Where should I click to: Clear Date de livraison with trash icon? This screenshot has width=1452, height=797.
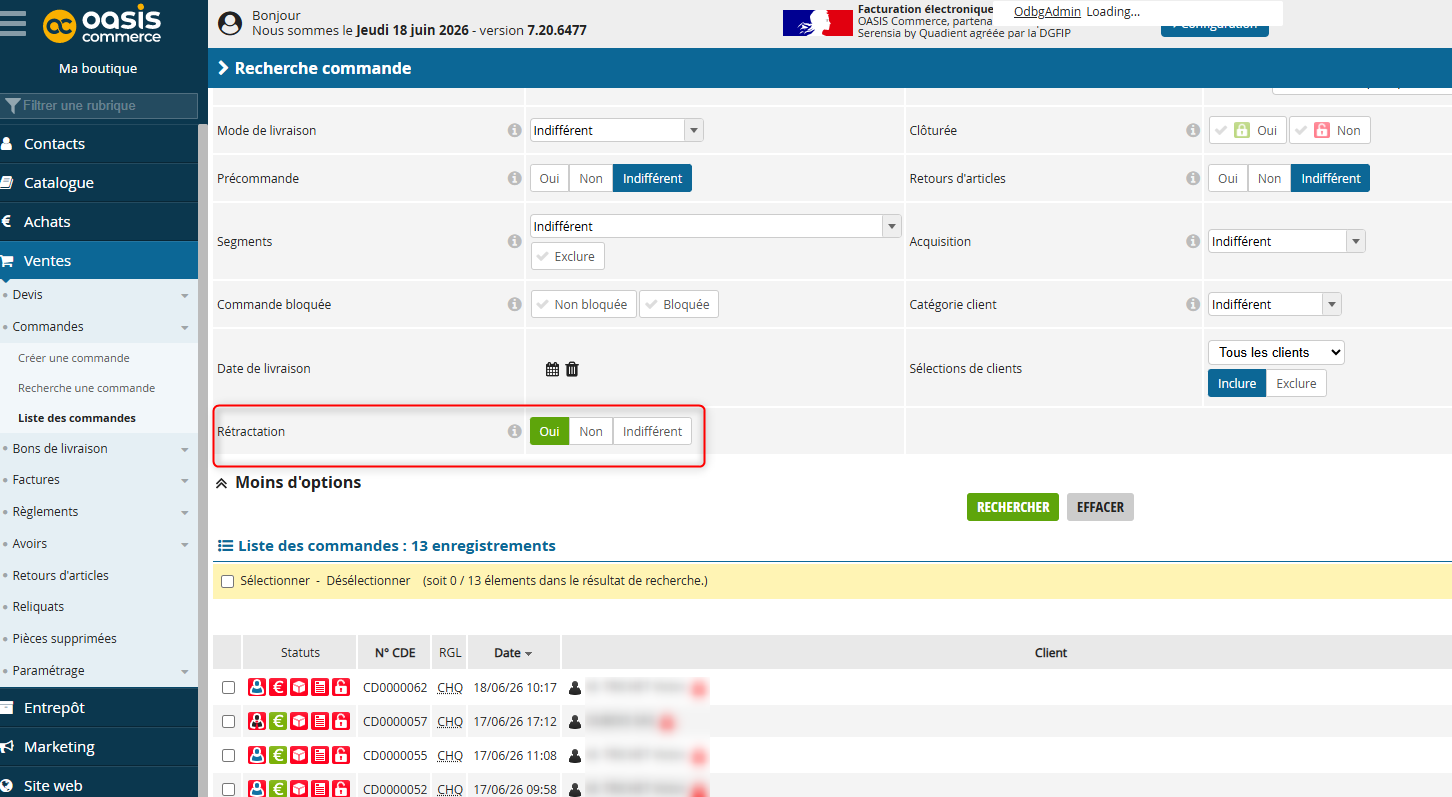tap(572, 369)
